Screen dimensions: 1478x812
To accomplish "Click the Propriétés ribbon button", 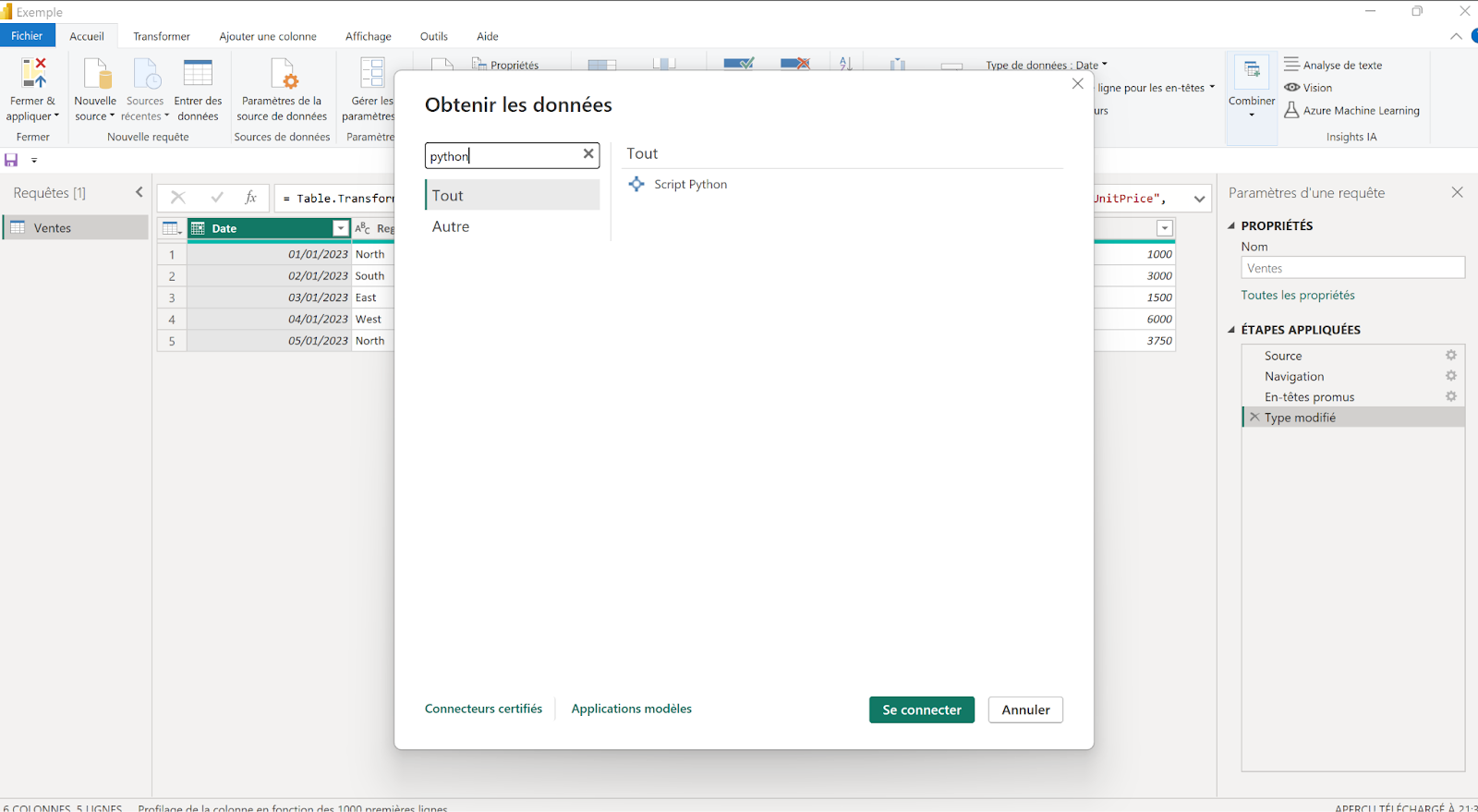I will pyautogui.click(x=505, y=65).
